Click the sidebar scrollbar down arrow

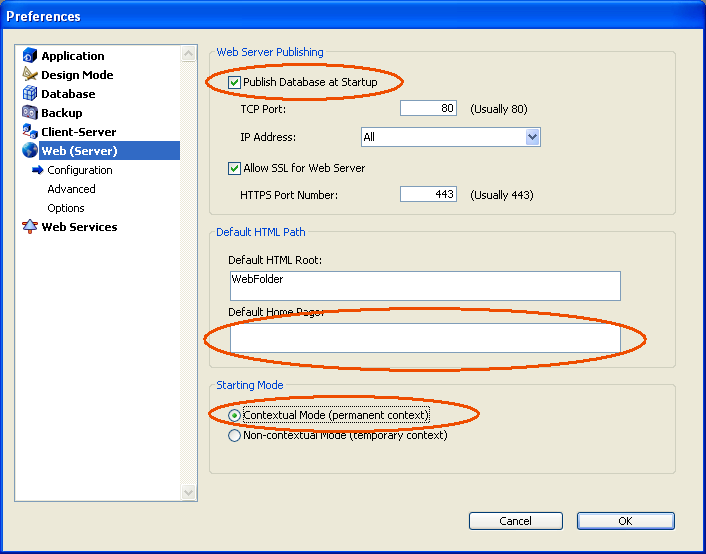click(x=189, y=492)
